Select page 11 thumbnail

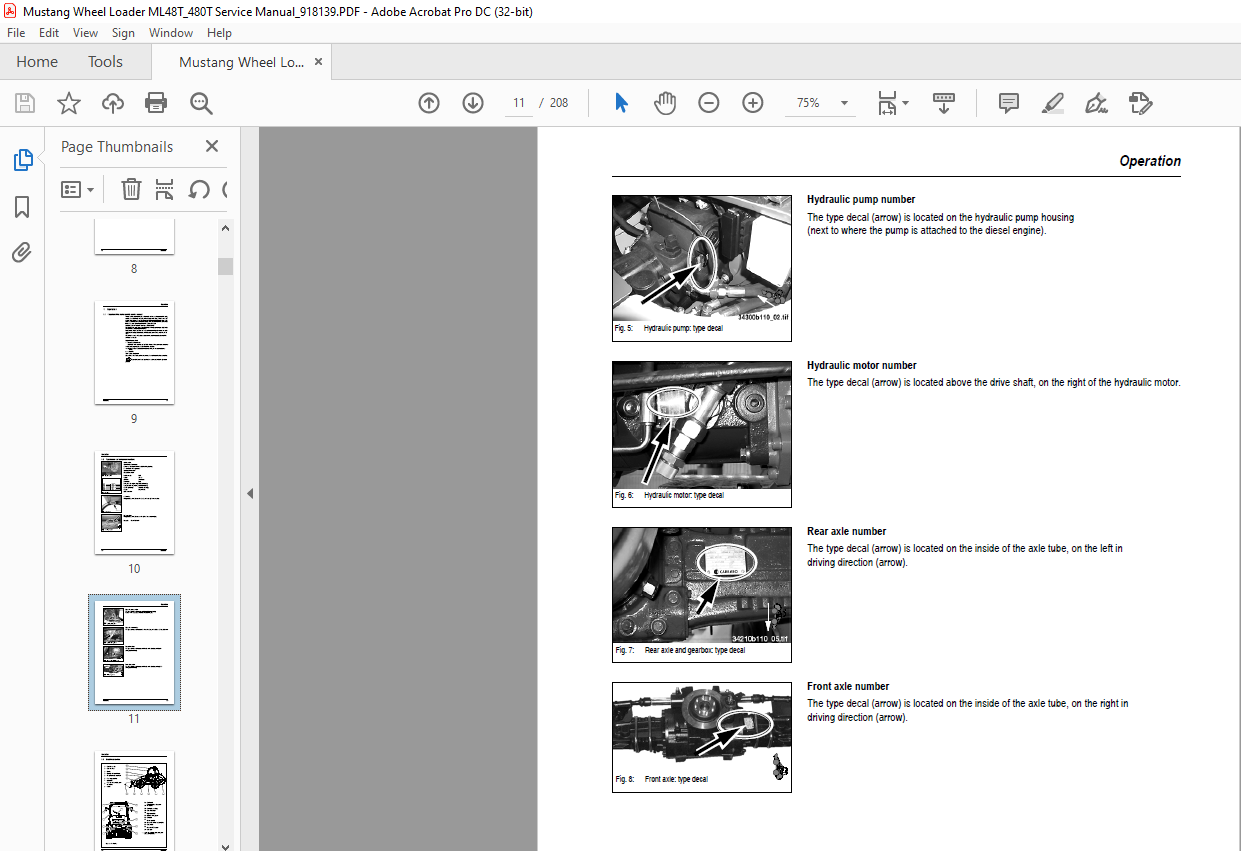pos(134,652)
